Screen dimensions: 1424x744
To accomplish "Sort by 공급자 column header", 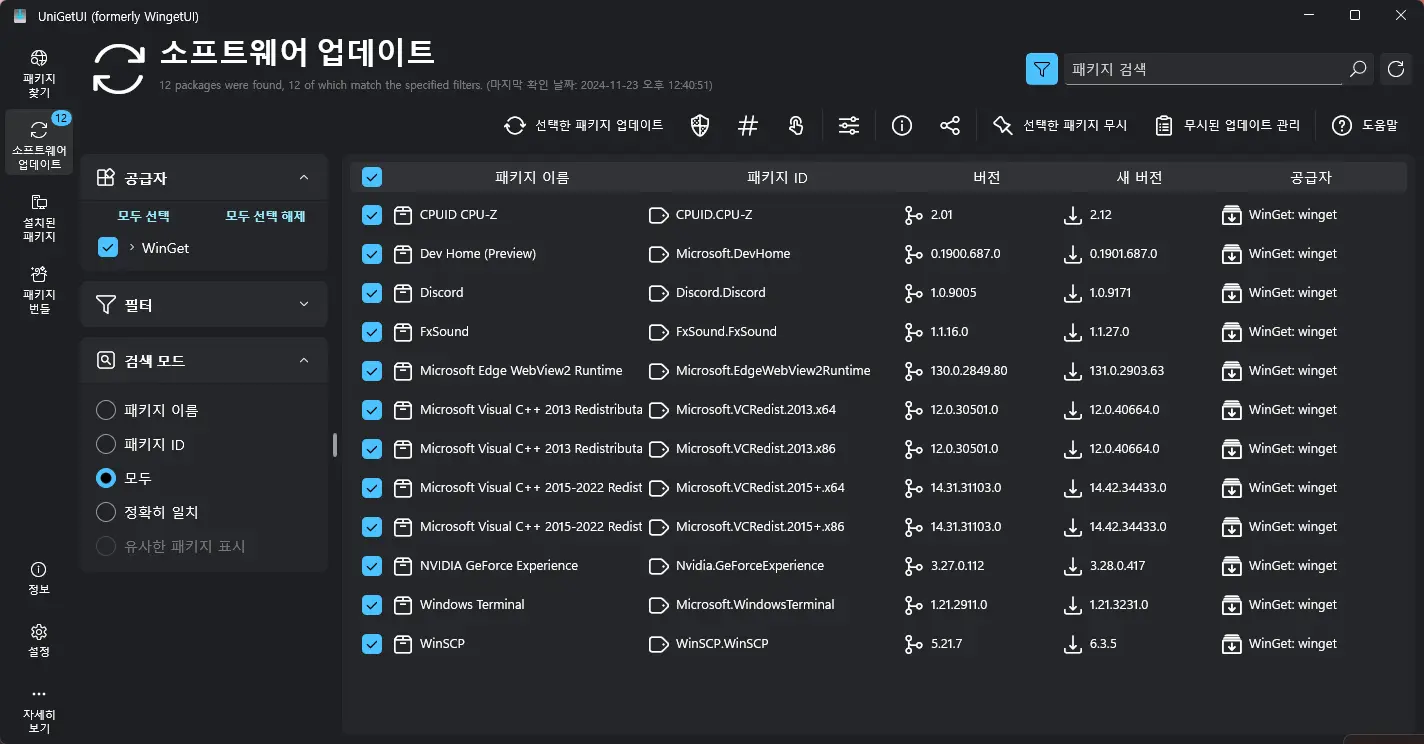I will (1310, 178).
